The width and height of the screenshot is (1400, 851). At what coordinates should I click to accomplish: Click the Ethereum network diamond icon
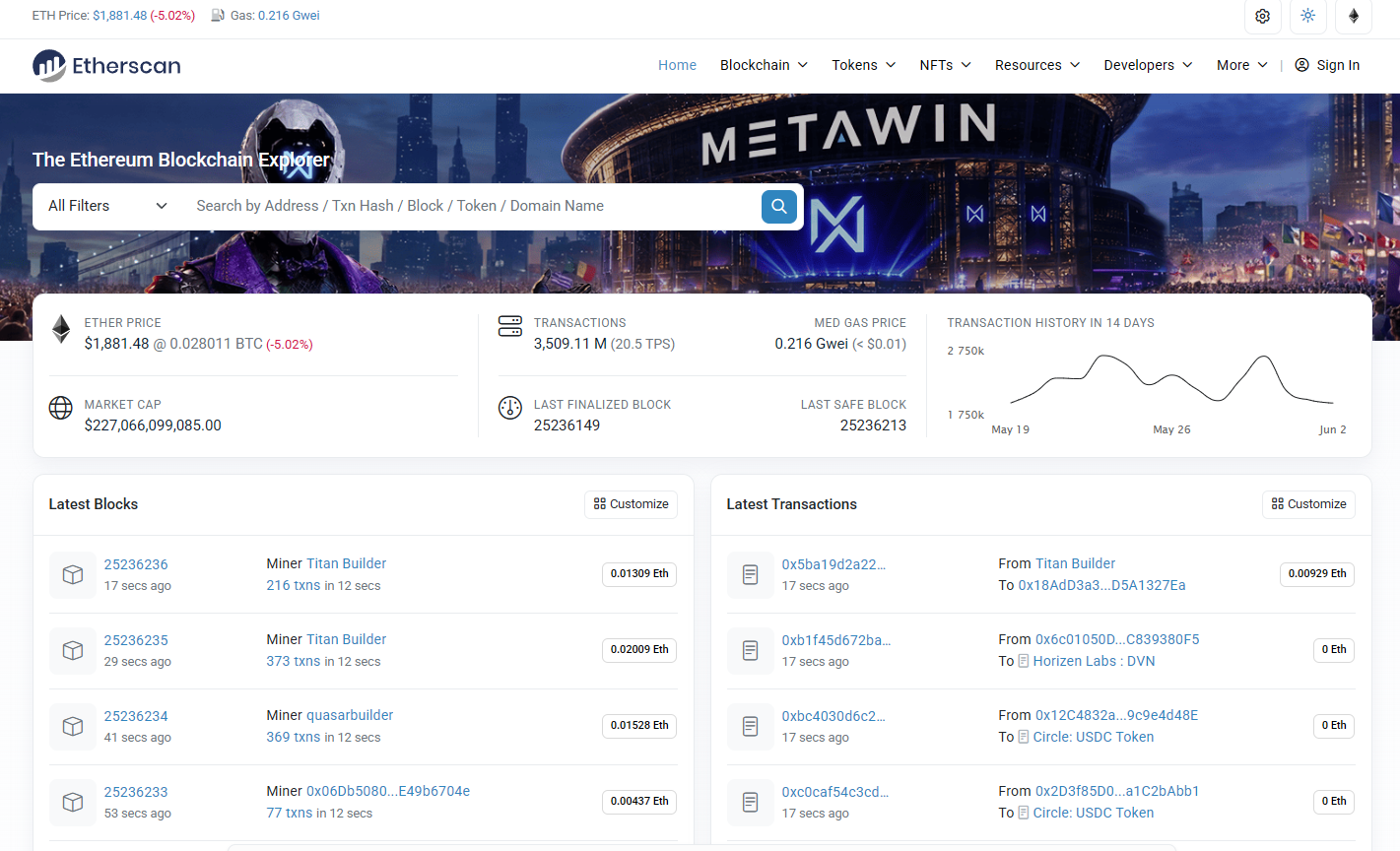pos(1354,16)
